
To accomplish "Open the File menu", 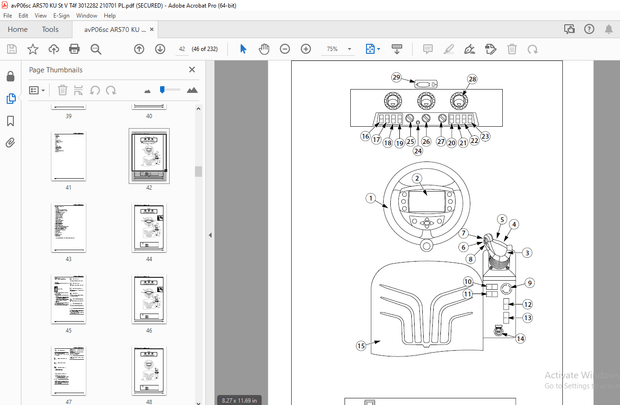I will [8, 15].
